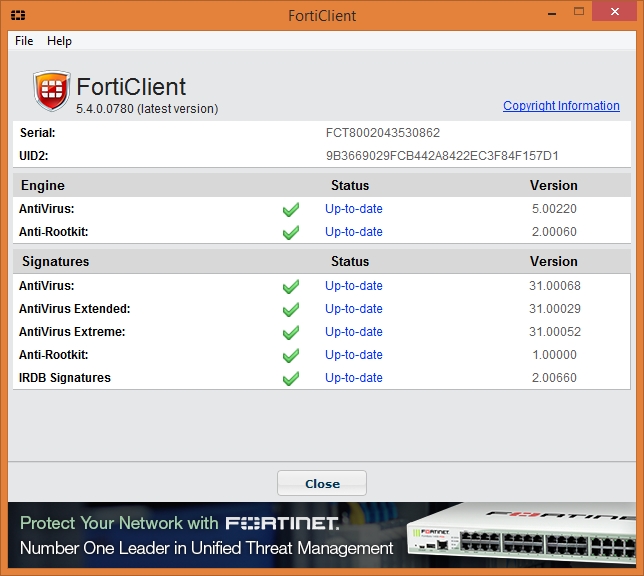Click AntiVirus signature version 31.00068
Screen dimensions: 644x576
[x=554, y=286]
